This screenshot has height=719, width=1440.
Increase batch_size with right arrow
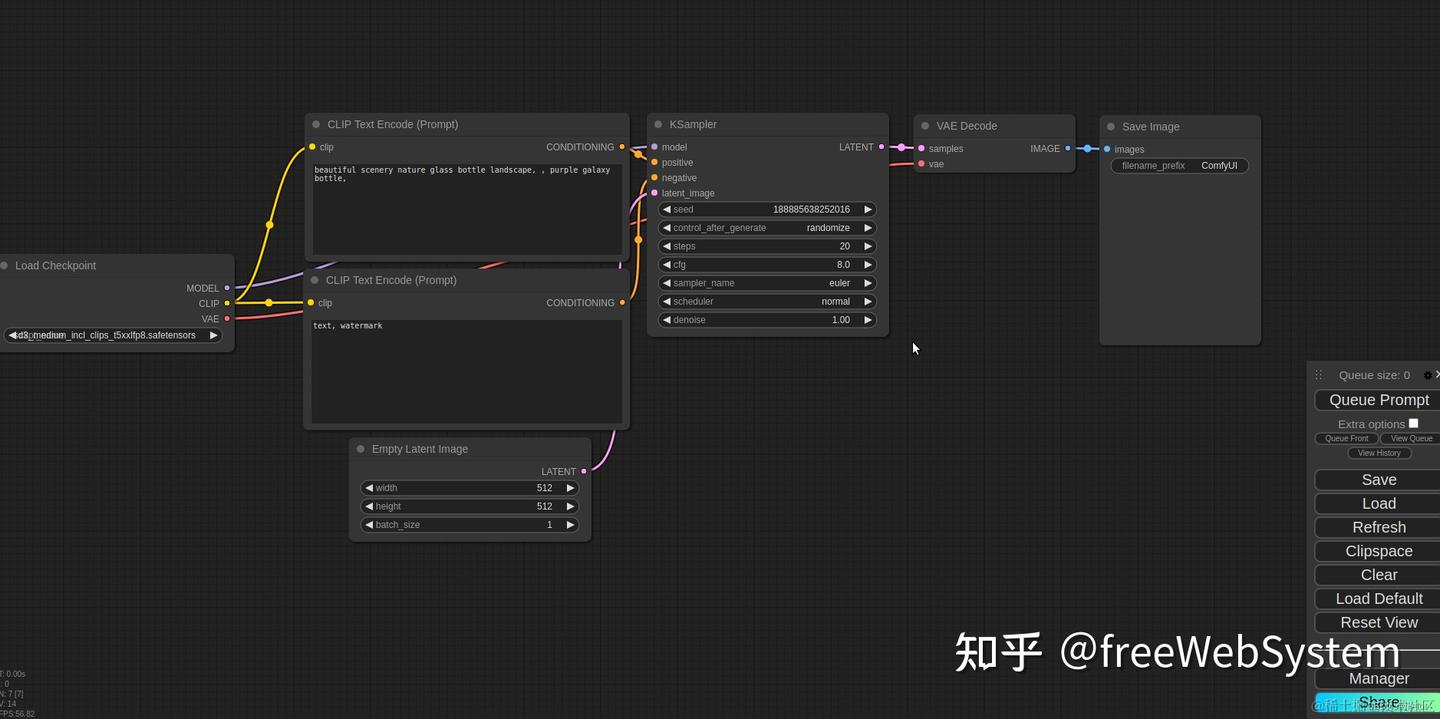pyautogui.click(x=570, y=525)
